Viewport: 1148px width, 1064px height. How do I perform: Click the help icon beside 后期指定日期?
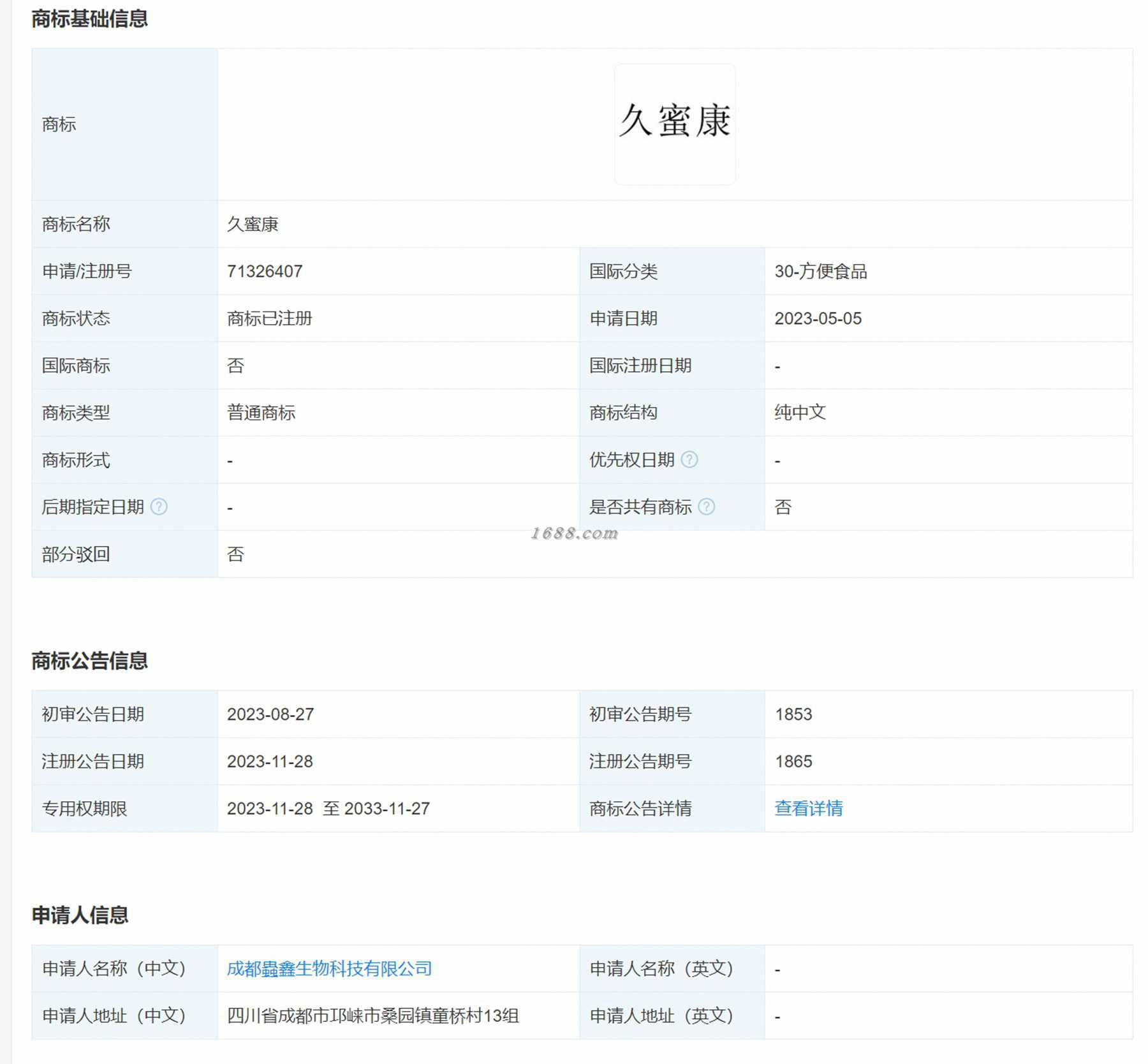(x=159, y=507)
